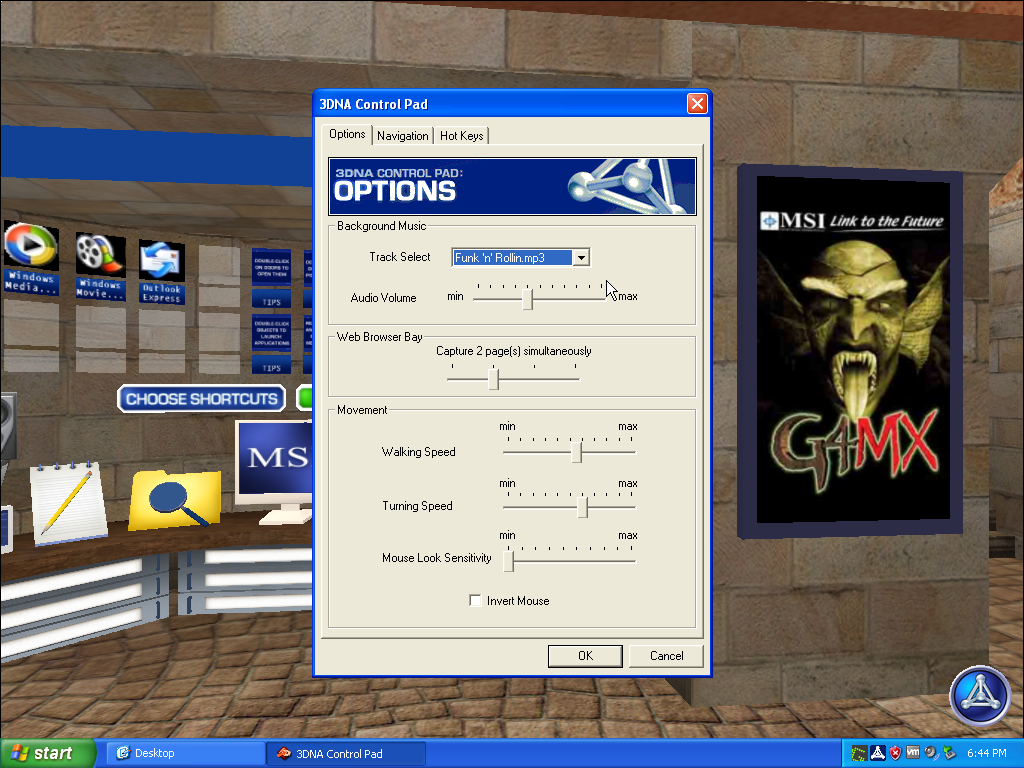Image resolution: width=1024 pixels, height=768 pixels.
Task: Click the MS computer monitor object
Action: (274, 470)
